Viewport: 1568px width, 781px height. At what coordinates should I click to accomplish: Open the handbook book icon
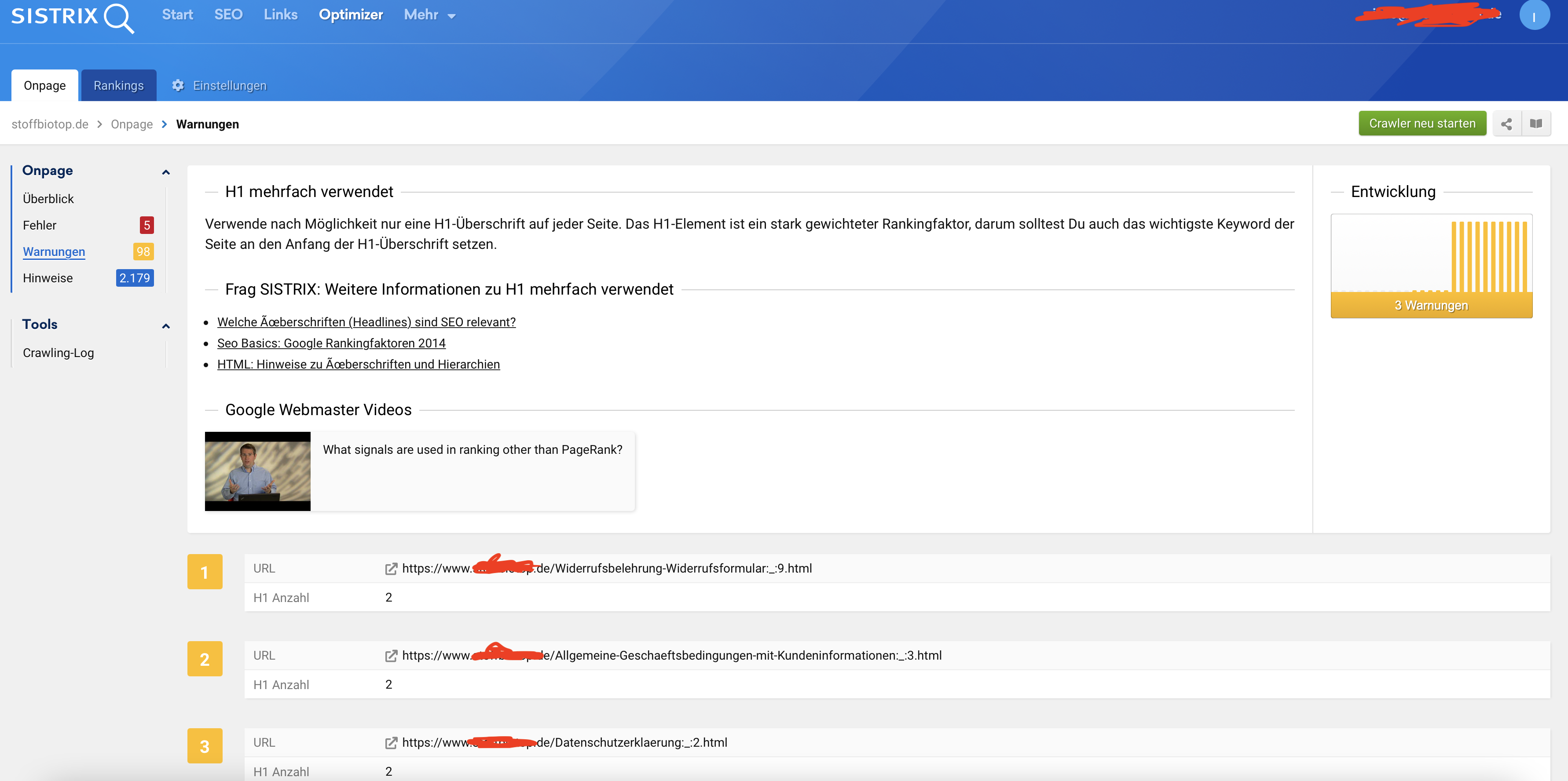pyautogui.click(x=1536, y=124)
